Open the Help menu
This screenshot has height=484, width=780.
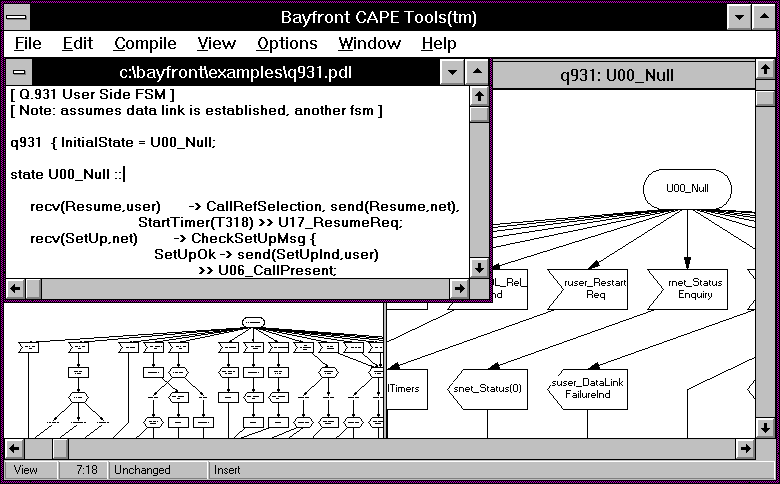click(439, 44)
